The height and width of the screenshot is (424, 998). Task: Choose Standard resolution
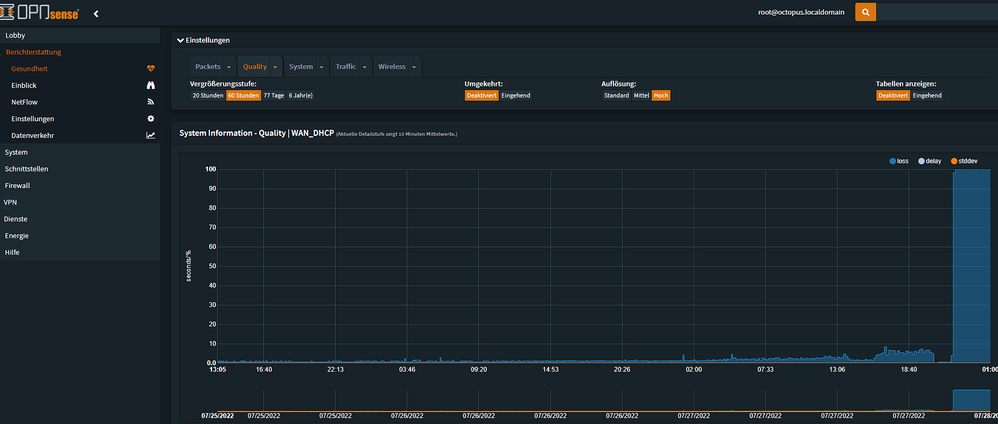[617, 95]
